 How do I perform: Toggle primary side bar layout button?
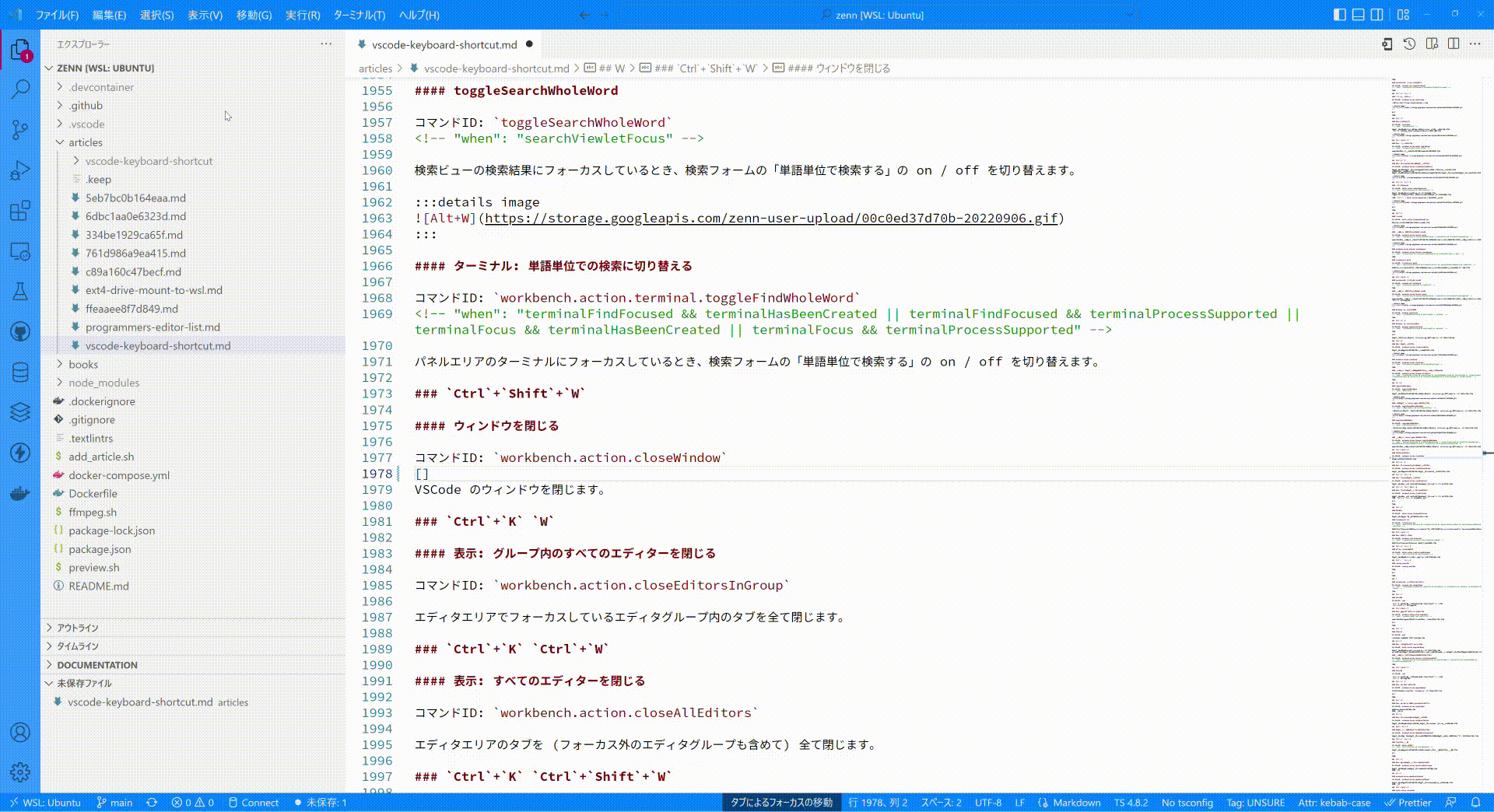[x=1339, y=15]
